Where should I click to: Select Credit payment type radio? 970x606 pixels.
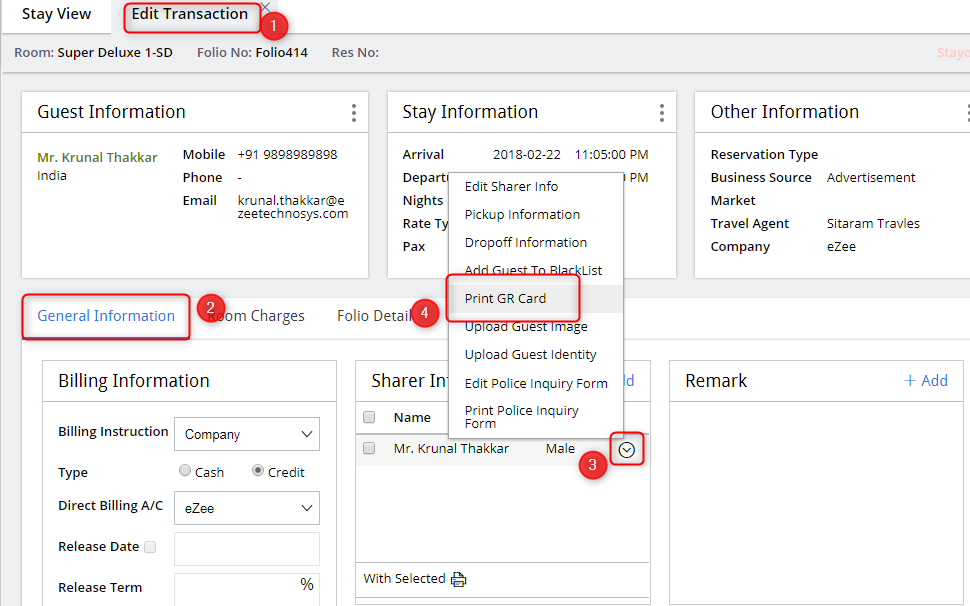tap(258, 471)
